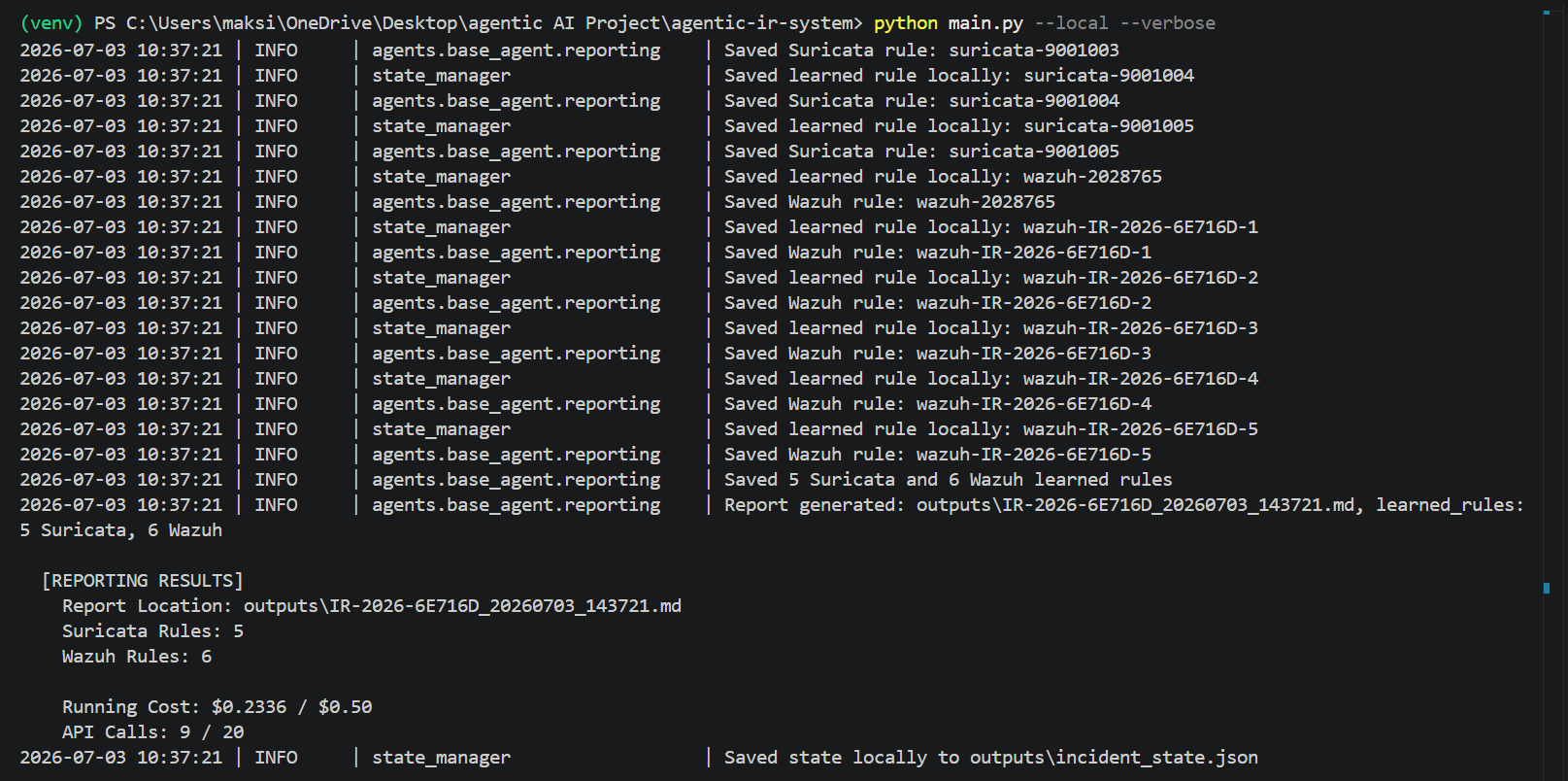Screen dimensions: 1568x781
Task: Click 'Saved 5 Suricata and 6 Wazuh' message
Action: [x=948, y=480]
